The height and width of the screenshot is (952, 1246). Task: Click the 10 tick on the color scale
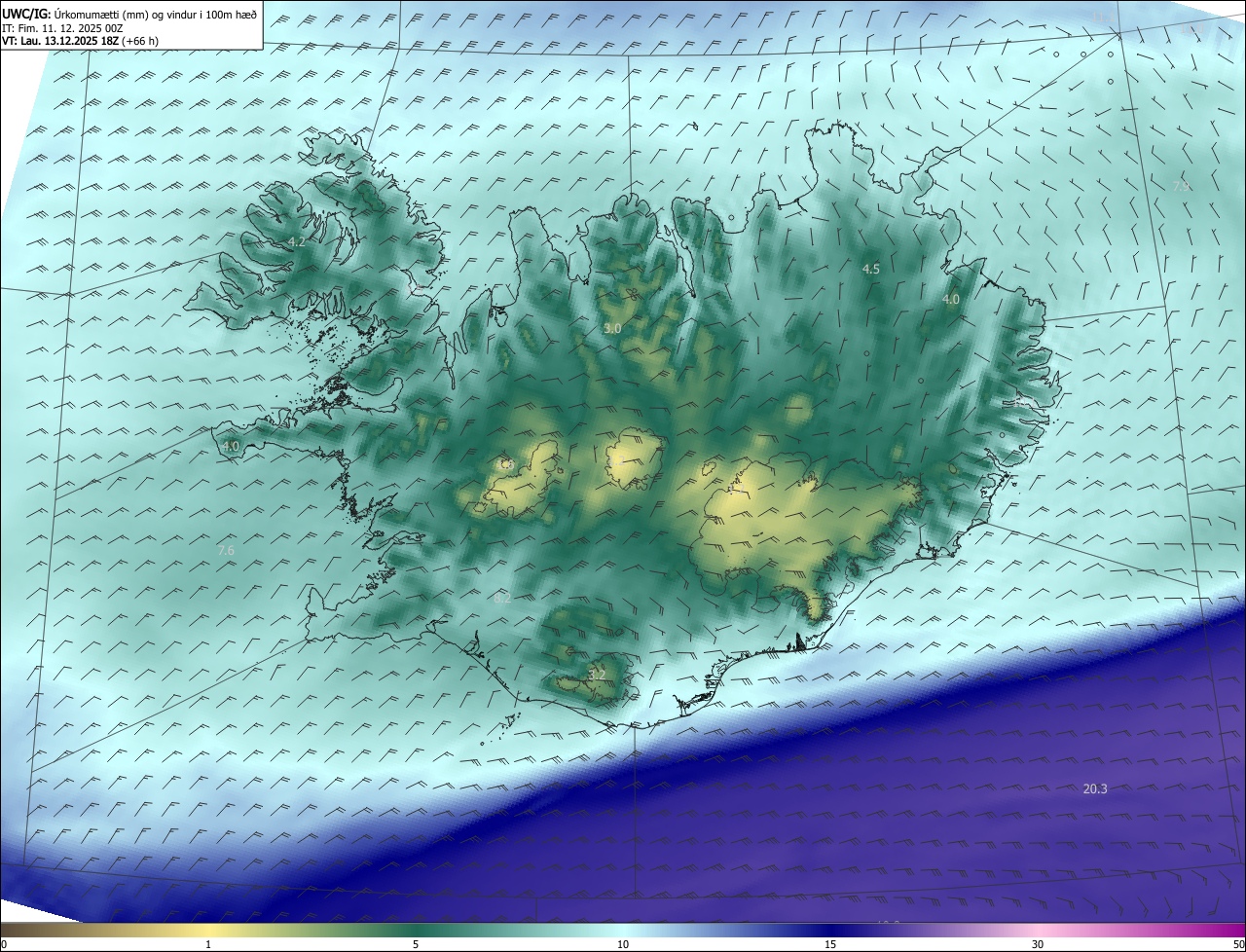pos(623,944)
